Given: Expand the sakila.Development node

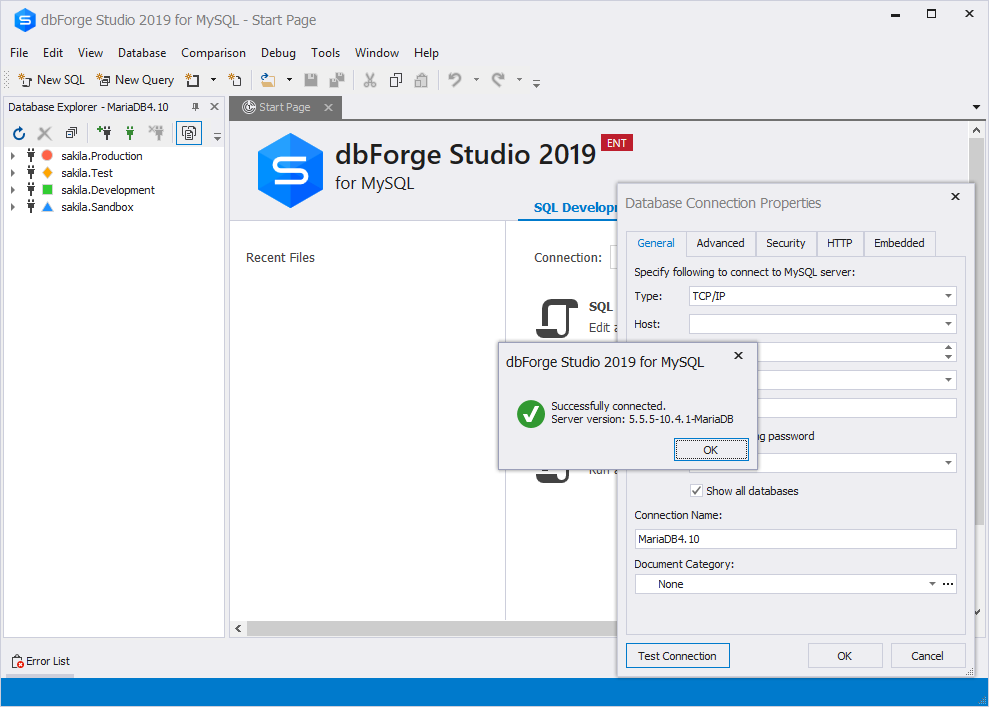Looking at the screenshot, I should click(13, 190).
